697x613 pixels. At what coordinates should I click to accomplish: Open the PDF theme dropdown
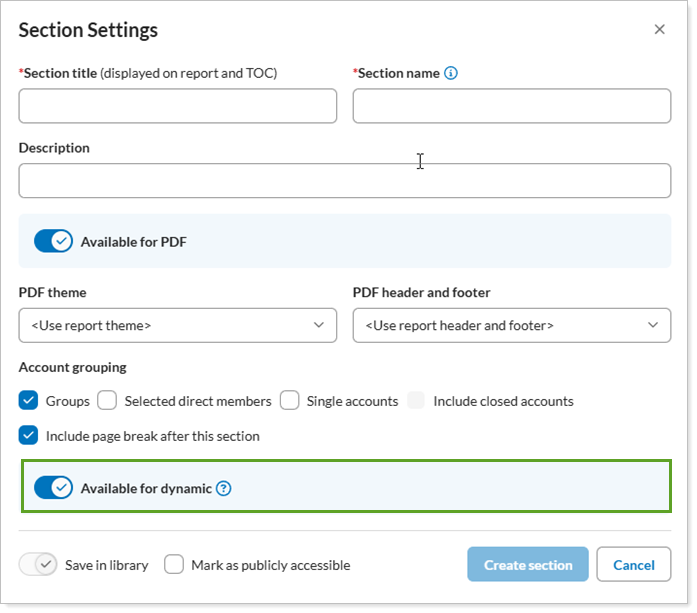click(178, 325)
